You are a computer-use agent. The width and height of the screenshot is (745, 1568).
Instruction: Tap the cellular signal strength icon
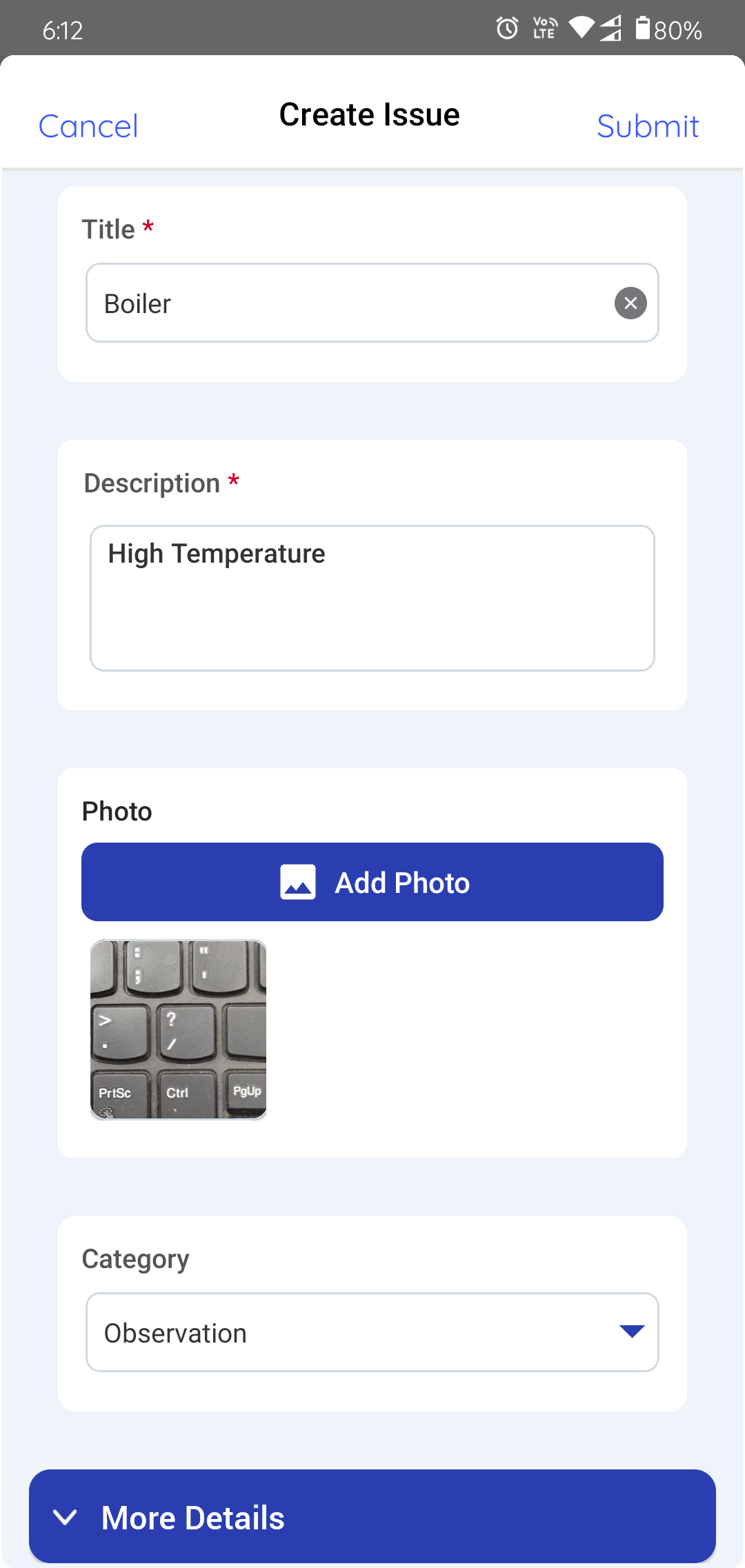[x=610, y=29]
